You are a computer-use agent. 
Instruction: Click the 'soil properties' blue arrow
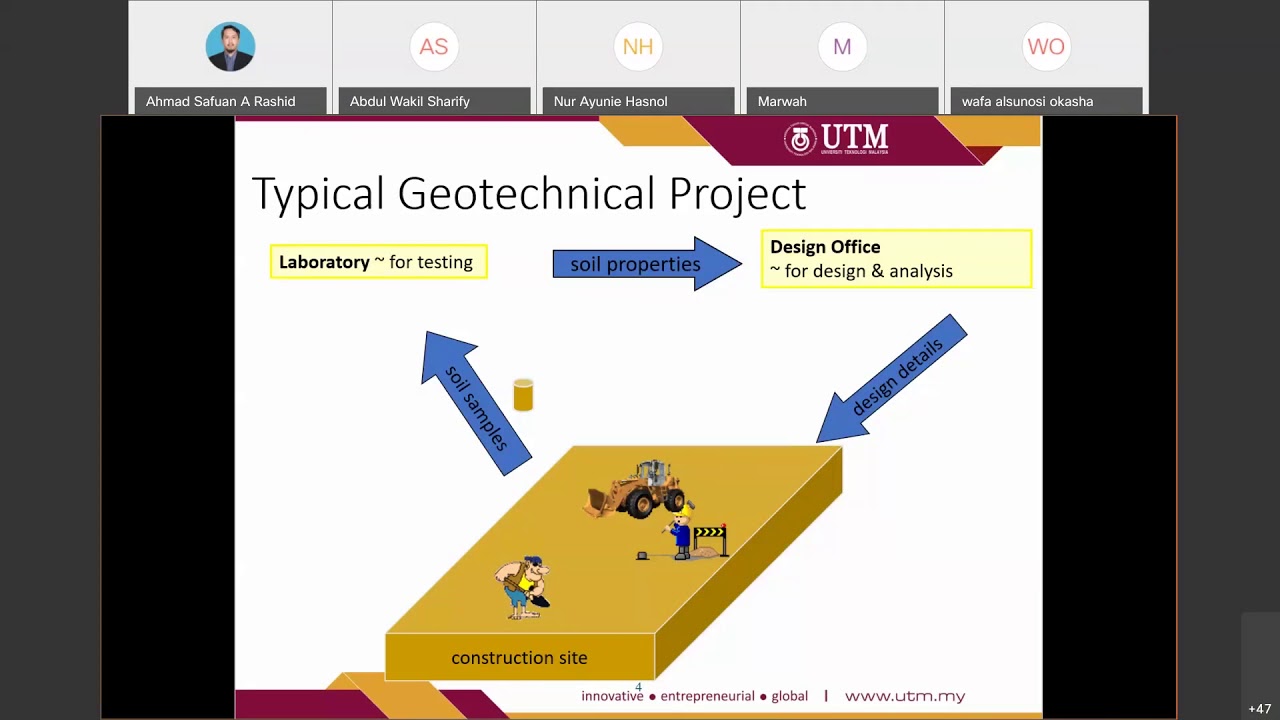tap(647, 264)
